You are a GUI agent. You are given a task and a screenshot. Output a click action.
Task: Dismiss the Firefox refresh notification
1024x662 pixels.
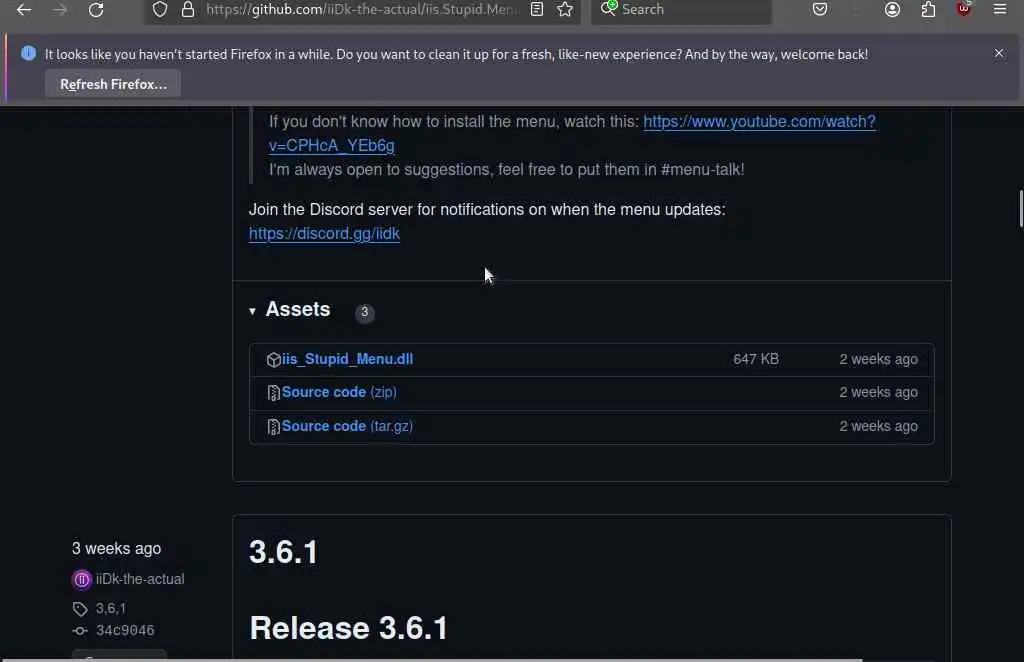(x=999, y=53)
